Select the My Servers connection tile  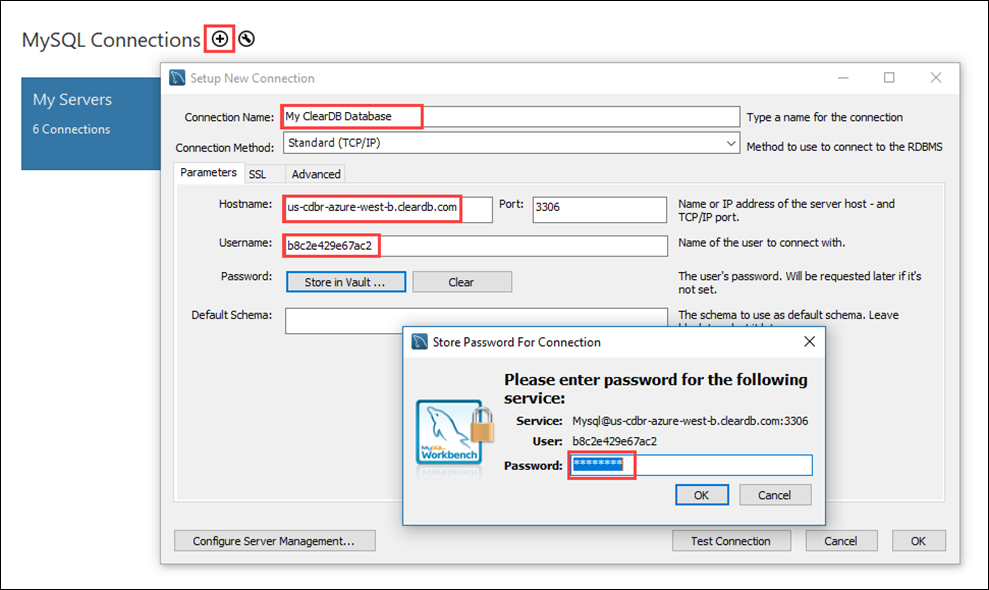tap(91, 124)
